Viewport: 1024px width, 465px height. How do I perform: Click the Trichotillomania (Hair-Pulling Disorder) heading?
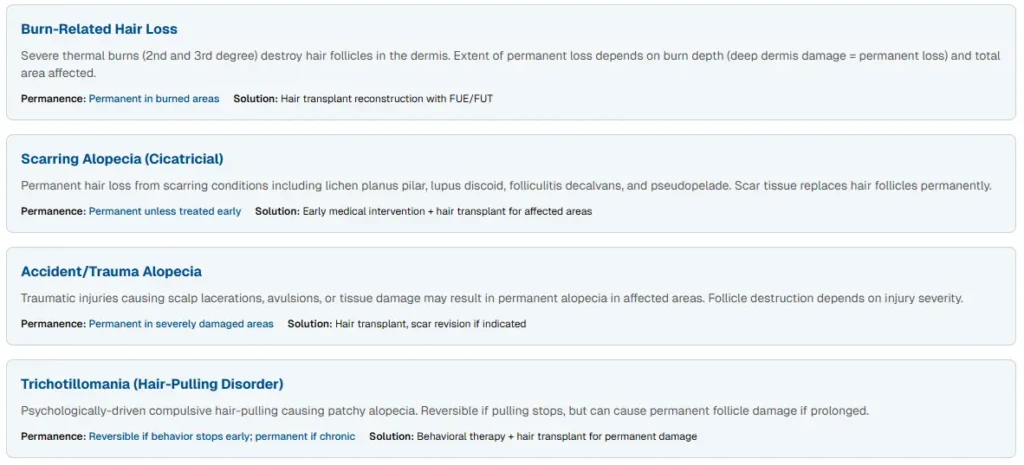click(x=152, y=384)
